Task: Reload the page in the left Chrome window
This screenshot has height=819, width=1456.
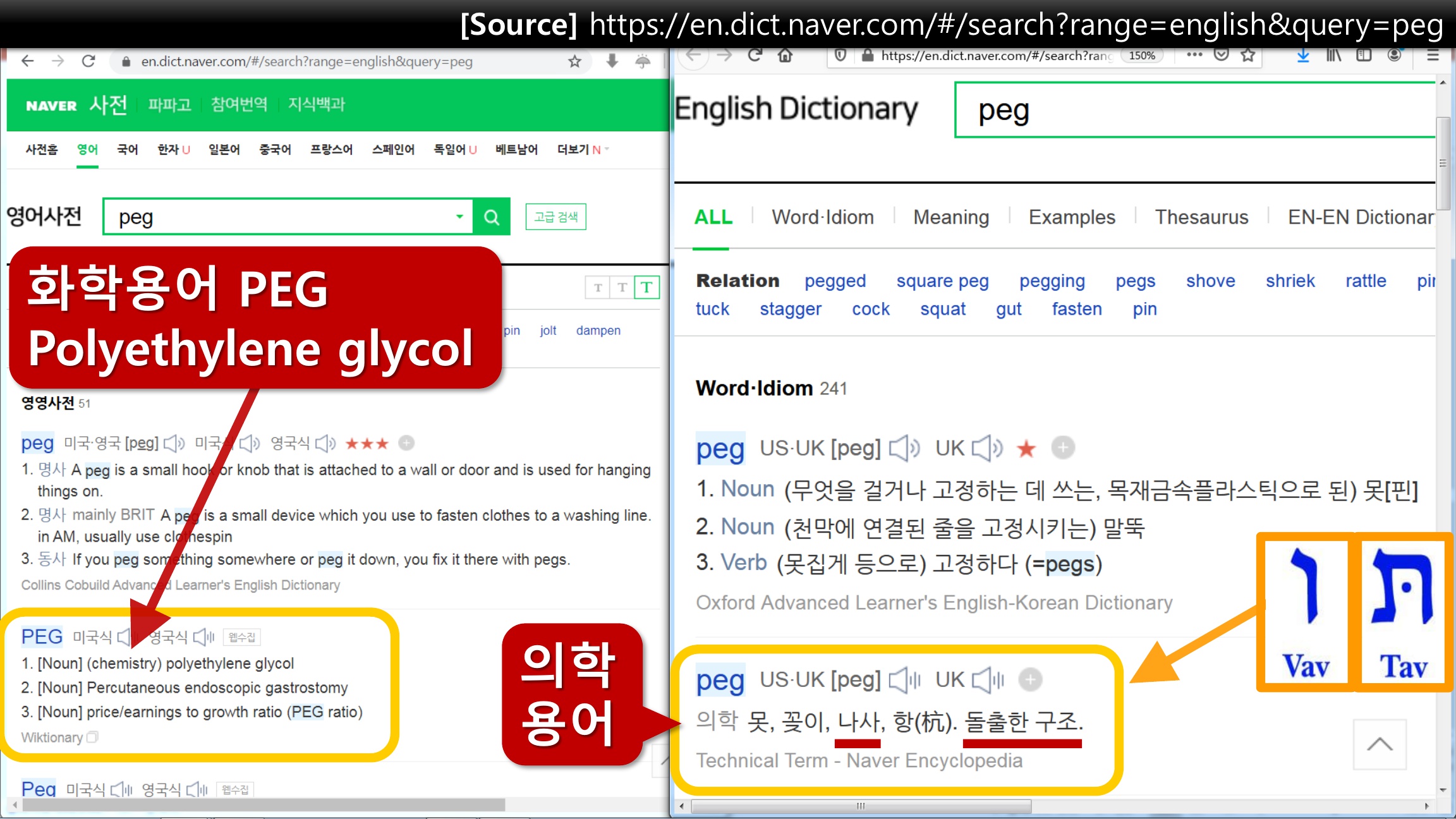Action: click(x=88, y=61)
